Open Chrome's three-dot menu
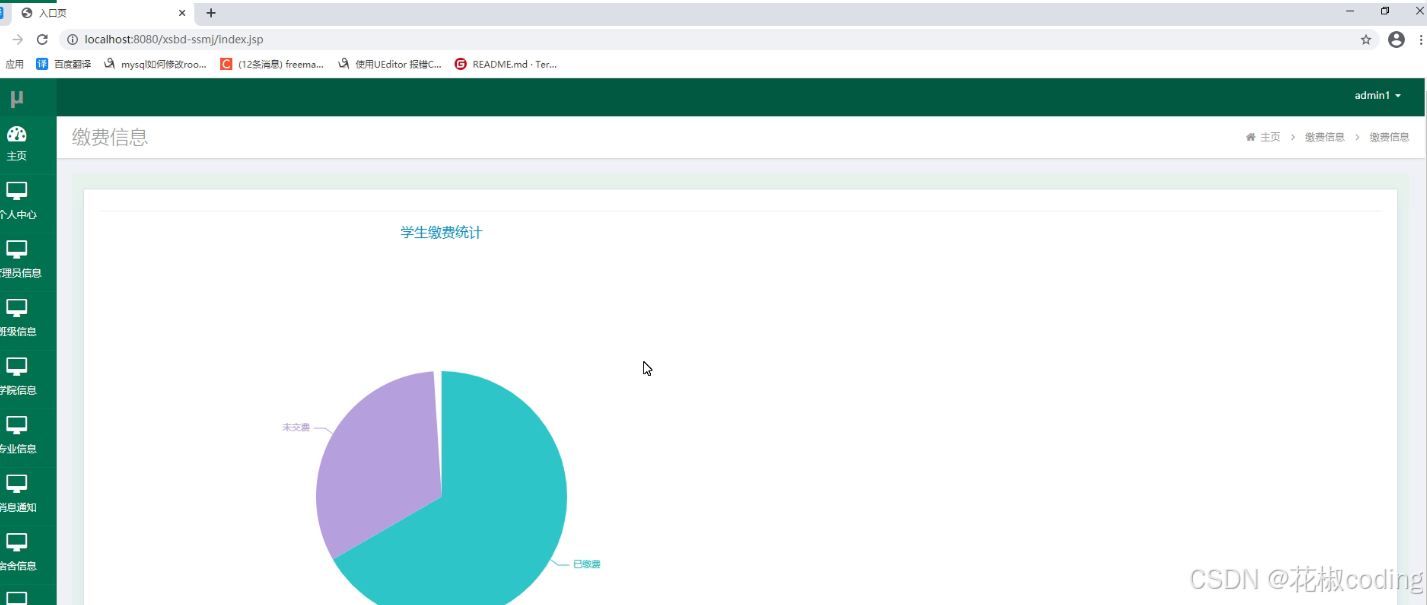Viewport: 1427px width, 605px height. point(1421,39)
